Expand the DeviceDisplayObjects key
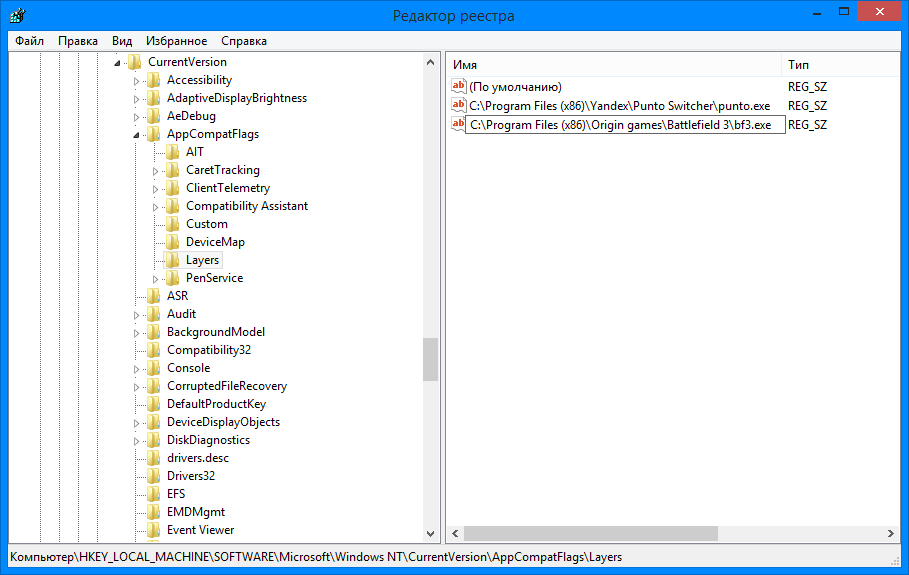 coord(136,423)
